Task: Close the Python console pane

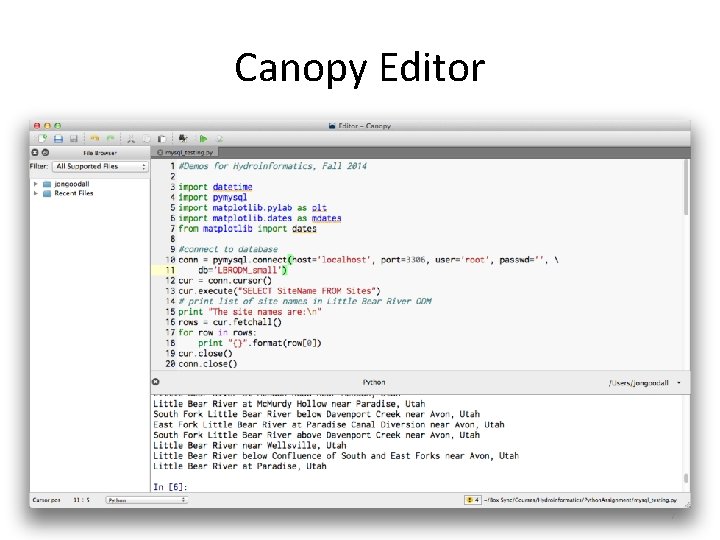Action: (x=156, y=382)
